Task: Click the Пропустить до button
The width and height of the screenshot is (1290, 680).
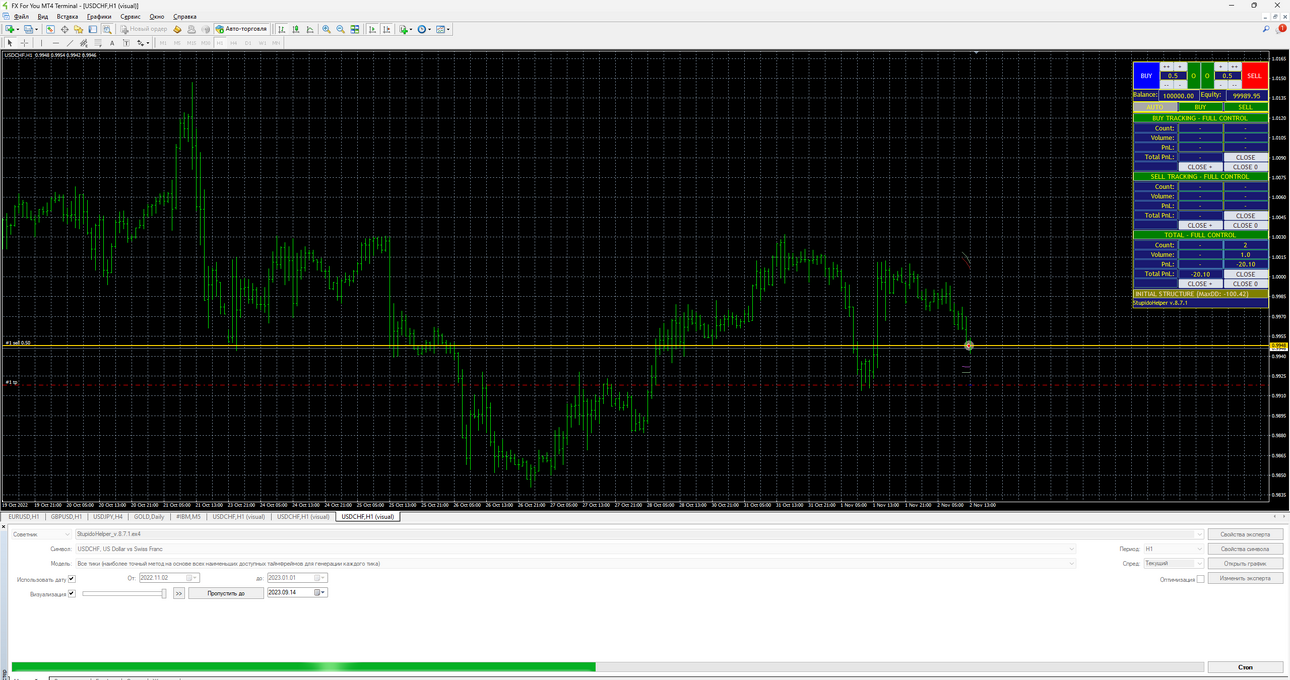Action: (x=226, y=593)
